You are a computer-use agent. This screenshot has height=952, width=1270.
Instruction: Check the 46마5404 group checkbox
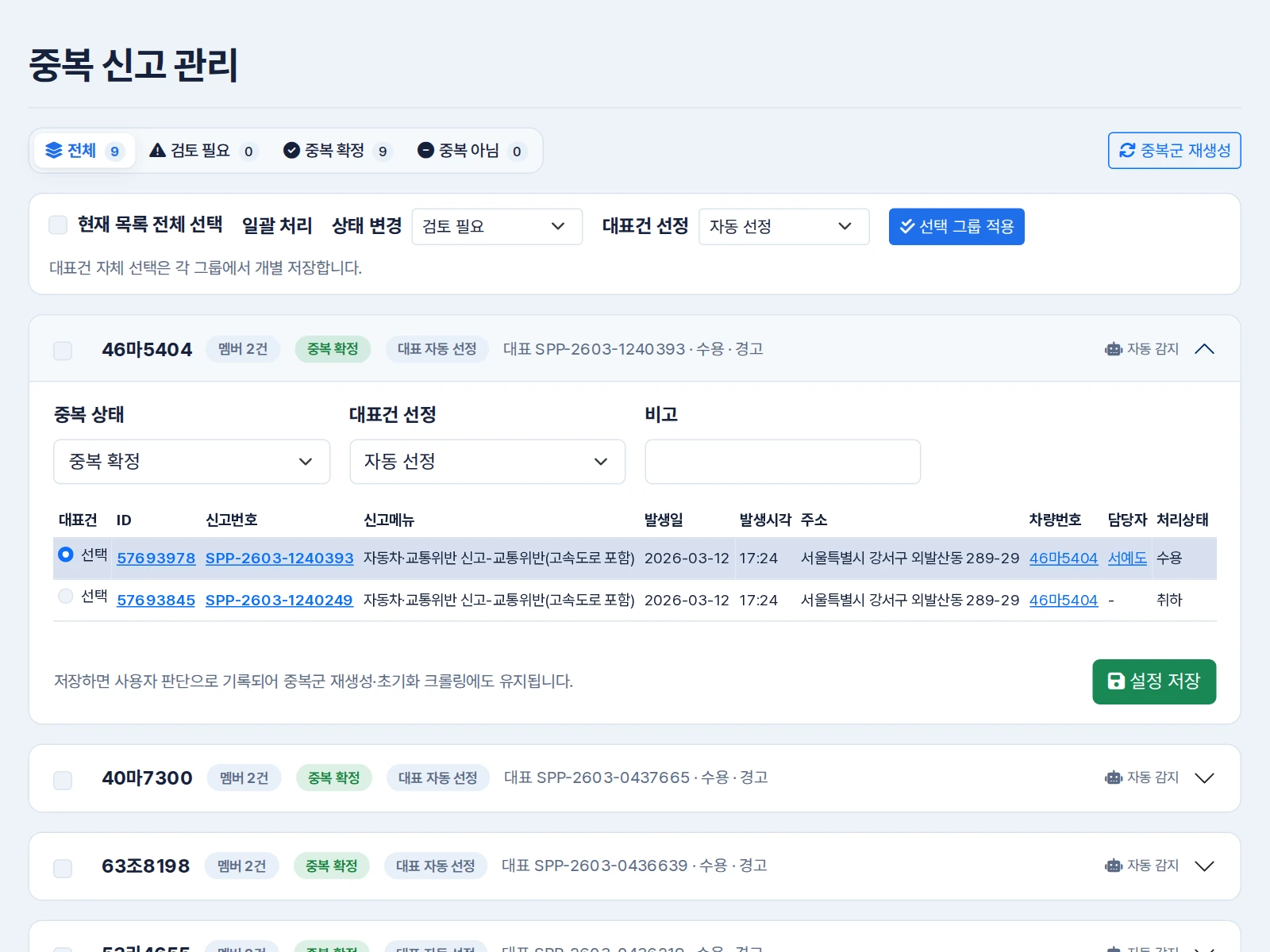(x=63, y=351)
